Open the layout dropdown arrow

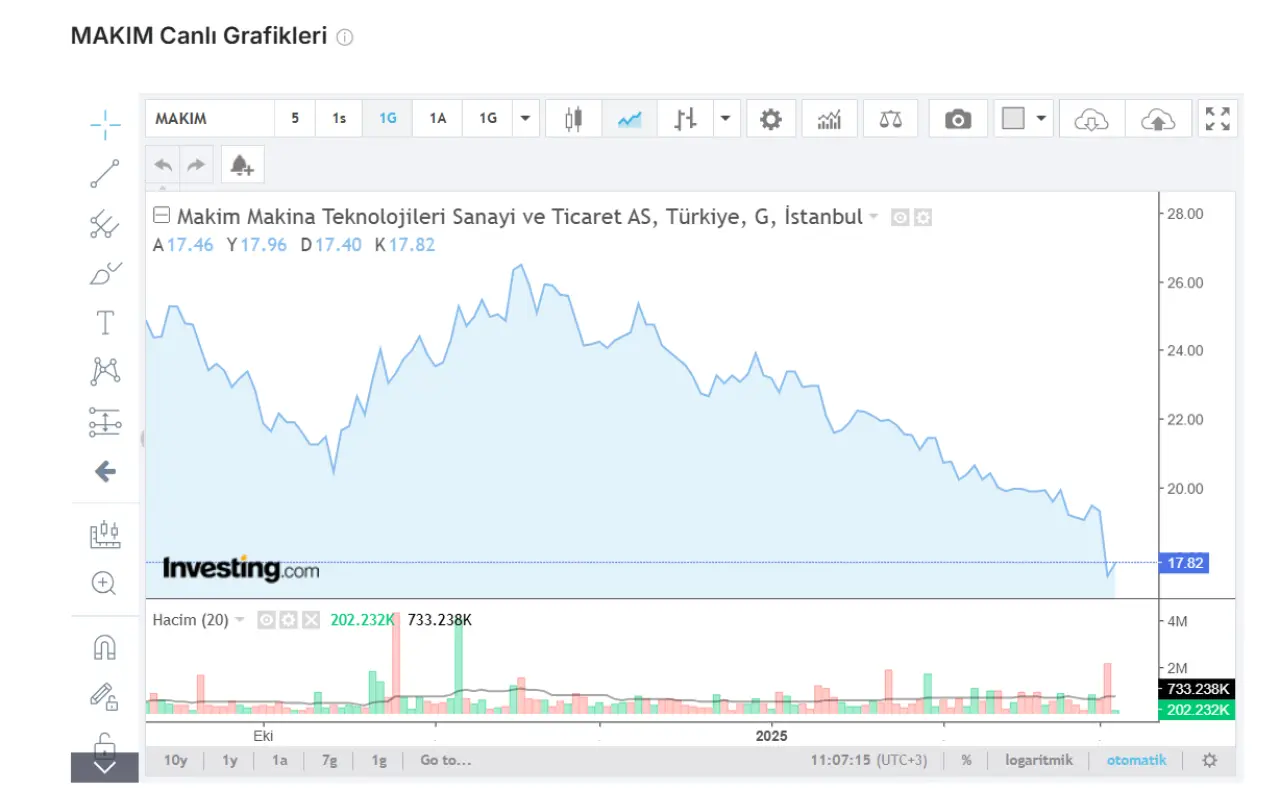(x=1041, y=119)
